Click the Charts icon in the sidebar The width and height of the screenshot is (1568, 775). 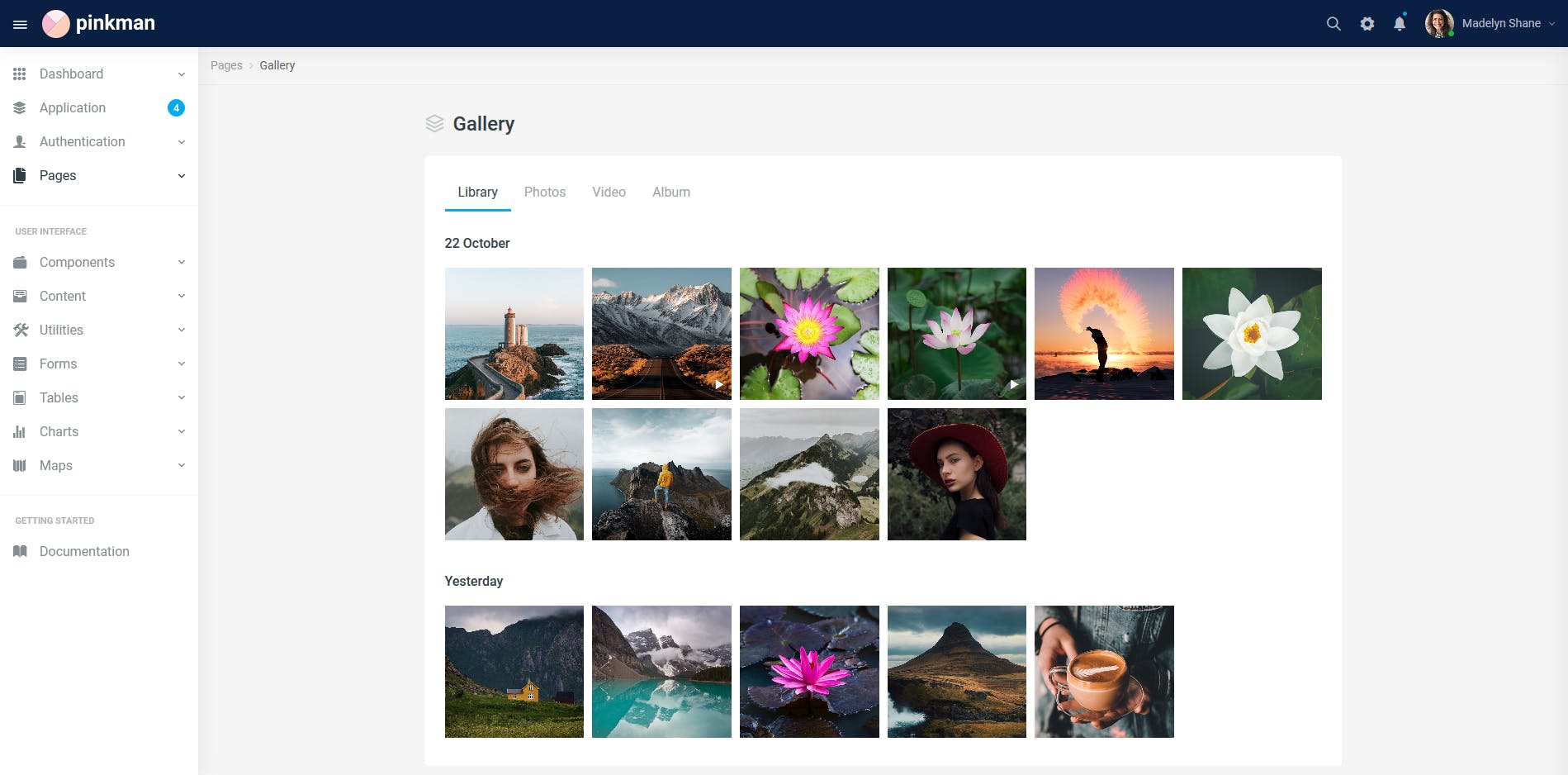(x=19, y=431)
